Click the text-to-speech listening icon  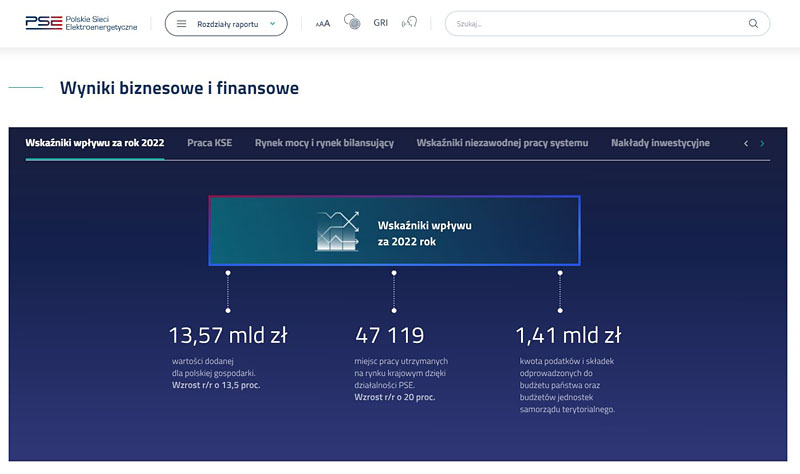[410, 22]
